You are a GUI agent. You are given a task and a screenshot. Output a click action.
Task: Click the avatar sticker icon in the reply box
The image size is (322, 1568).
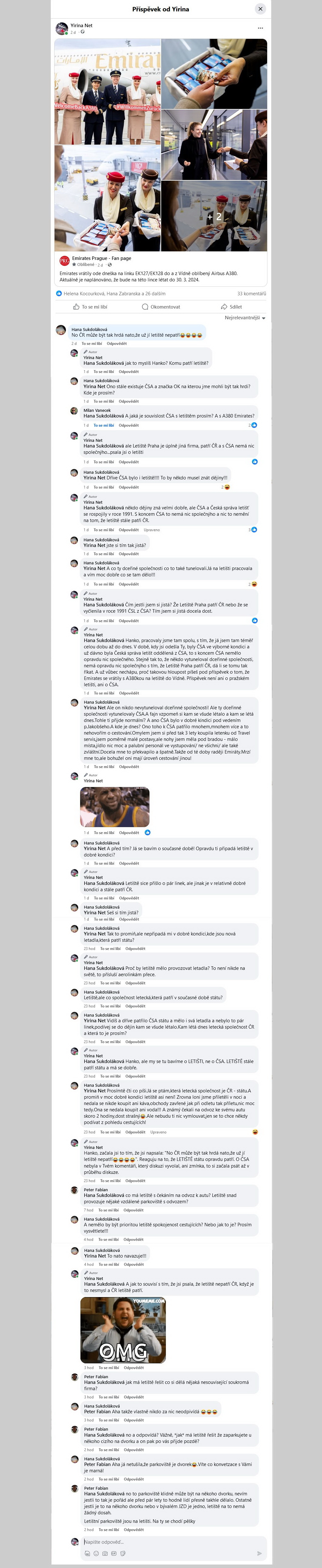[87, 1553]
